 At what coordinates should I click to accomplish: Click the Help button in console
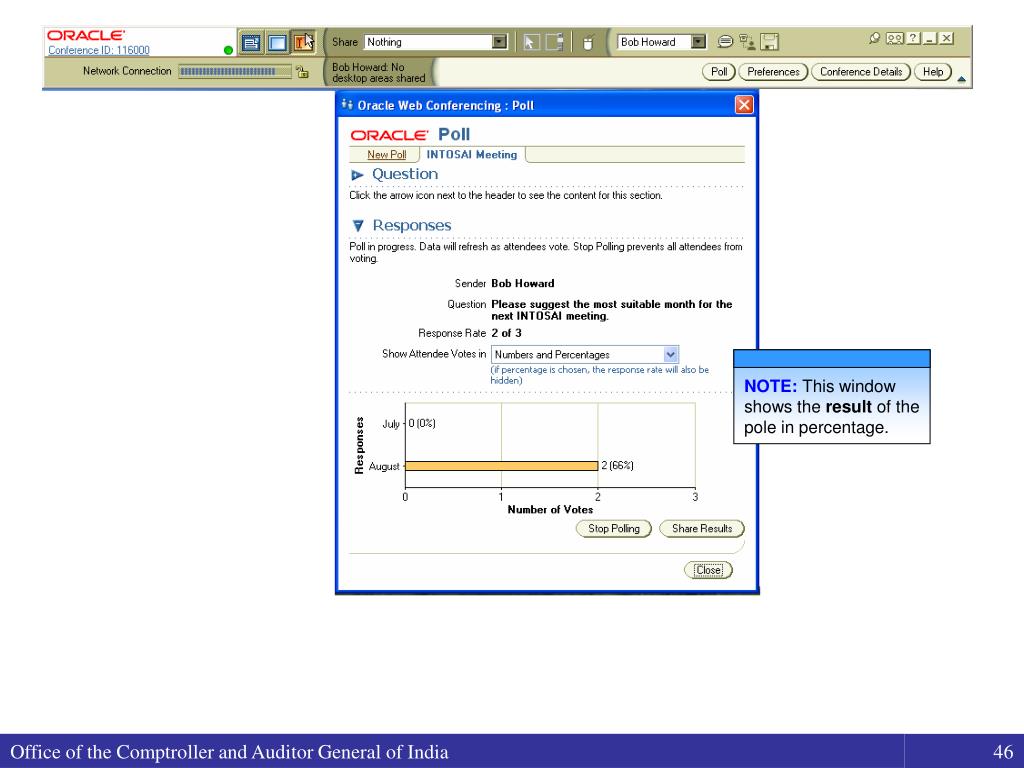[x=933, y=72]
